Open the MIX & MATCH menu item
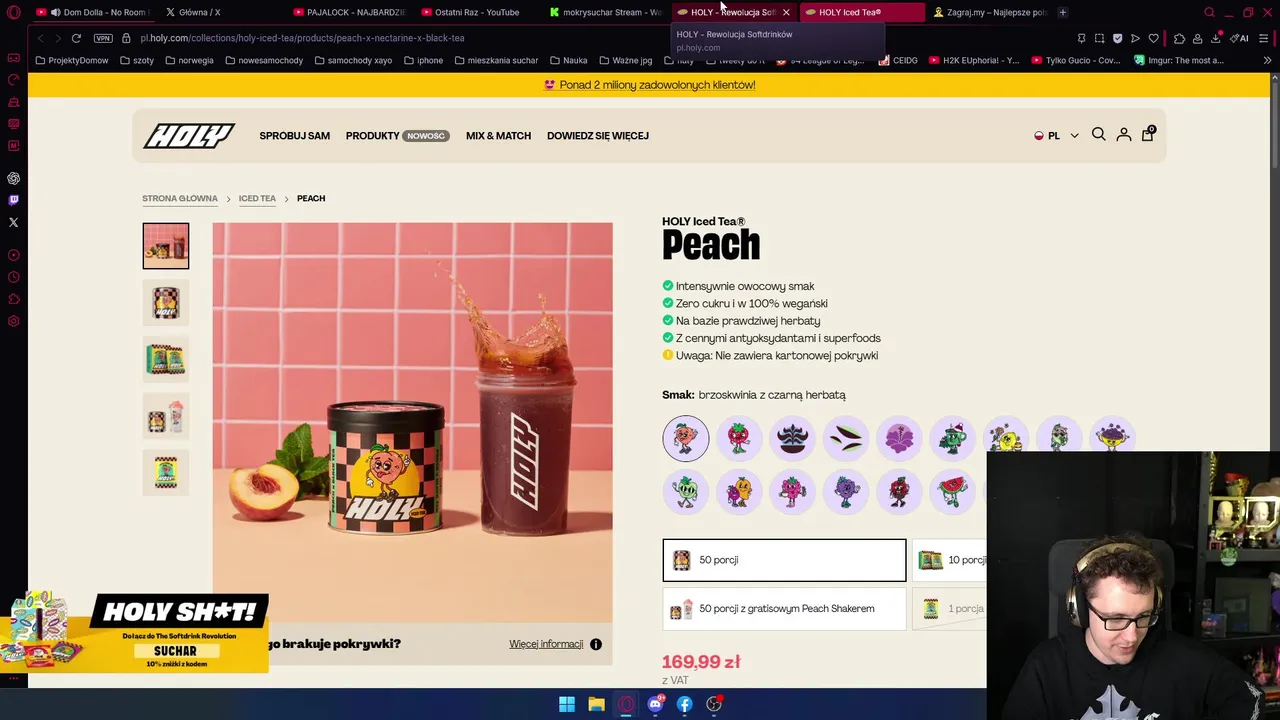This screenshot has height=720, width=1280. tap(498, 136)
